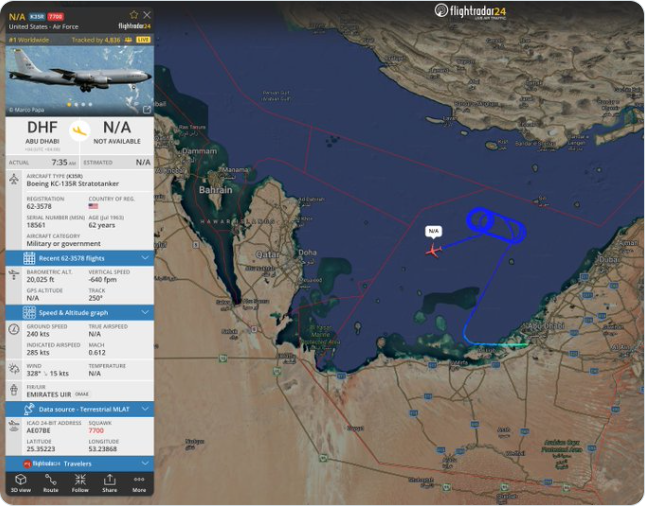Expand the Travelers section
This screenshot has width=648, height=511.
click(x=80, y=463)
